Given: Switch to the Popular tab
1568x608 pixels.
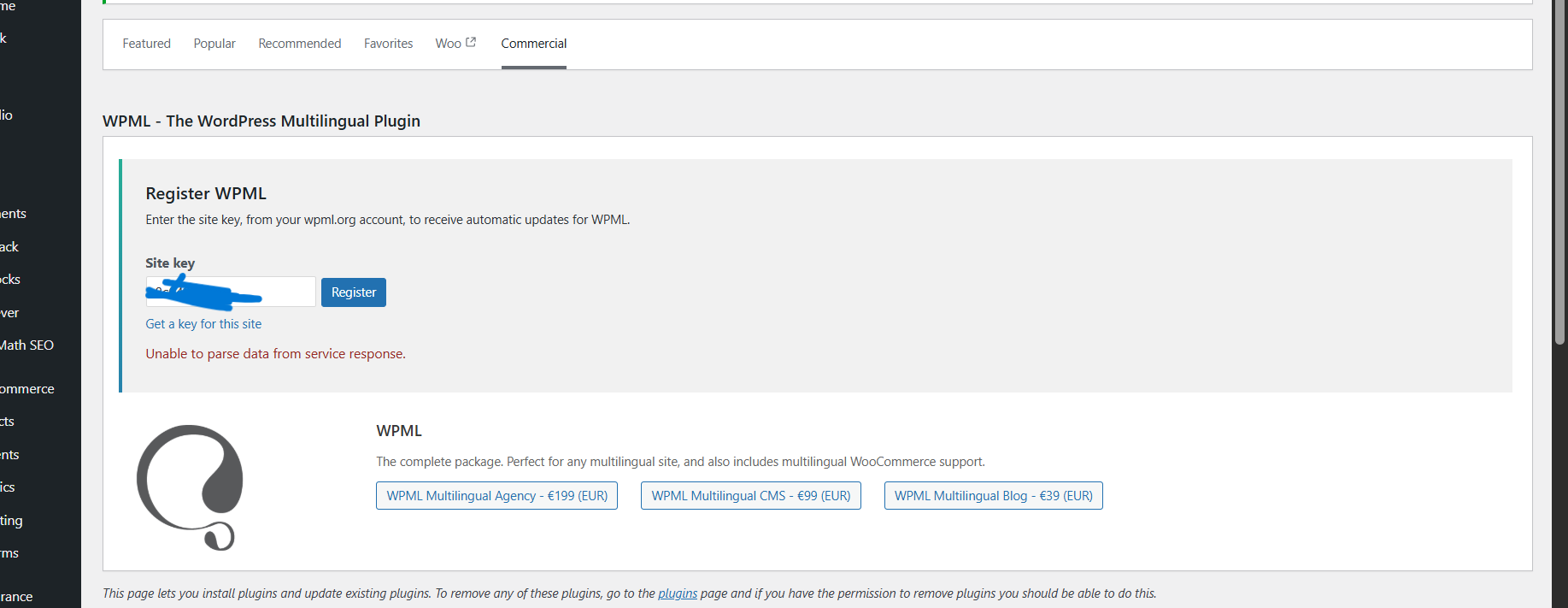Looking at the screenshot, I should 214,44.
